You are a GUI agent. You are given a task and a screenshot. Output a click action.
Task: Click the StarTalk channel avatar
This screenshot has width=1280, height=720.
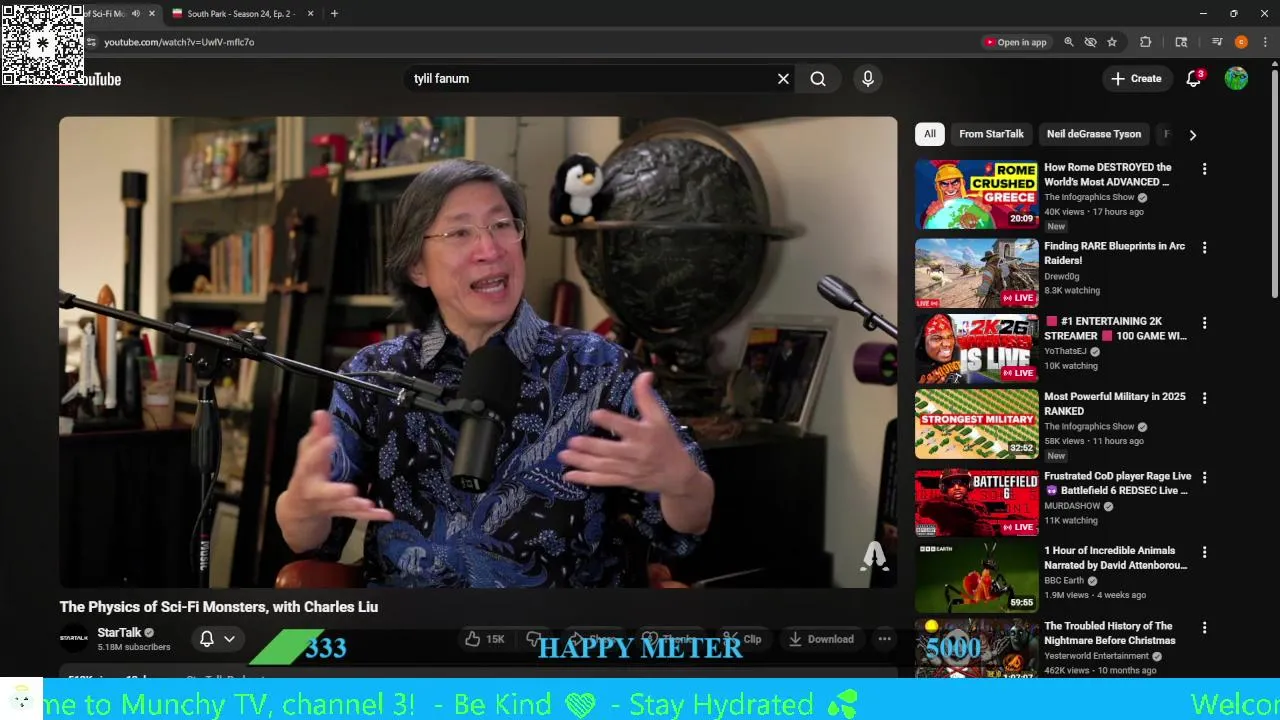74,639
